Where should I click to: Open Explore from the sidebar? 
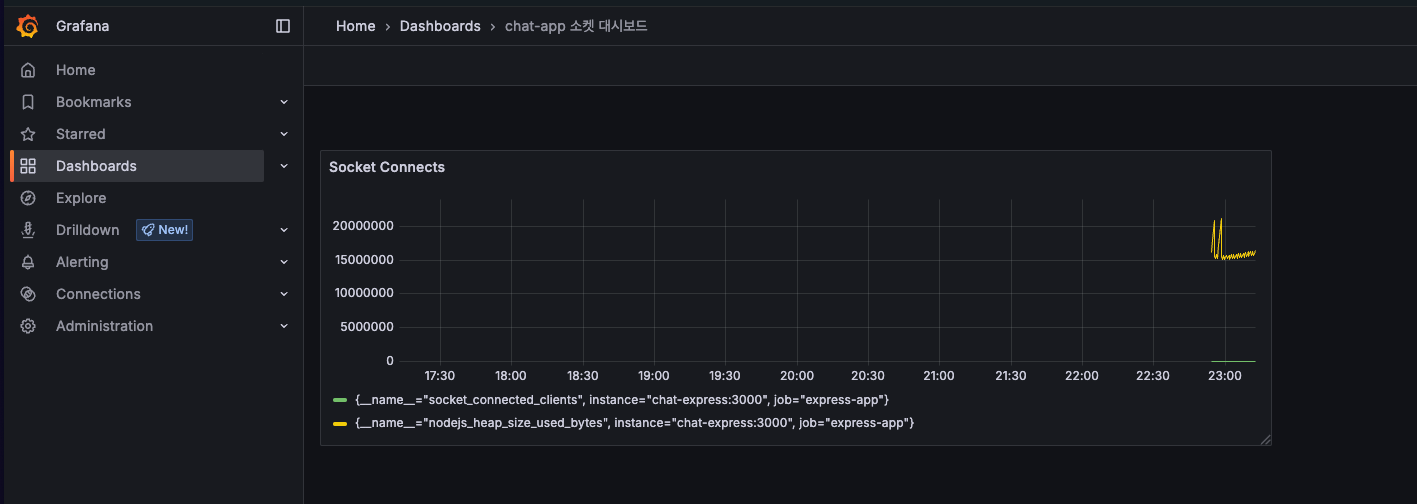(81, 198)
